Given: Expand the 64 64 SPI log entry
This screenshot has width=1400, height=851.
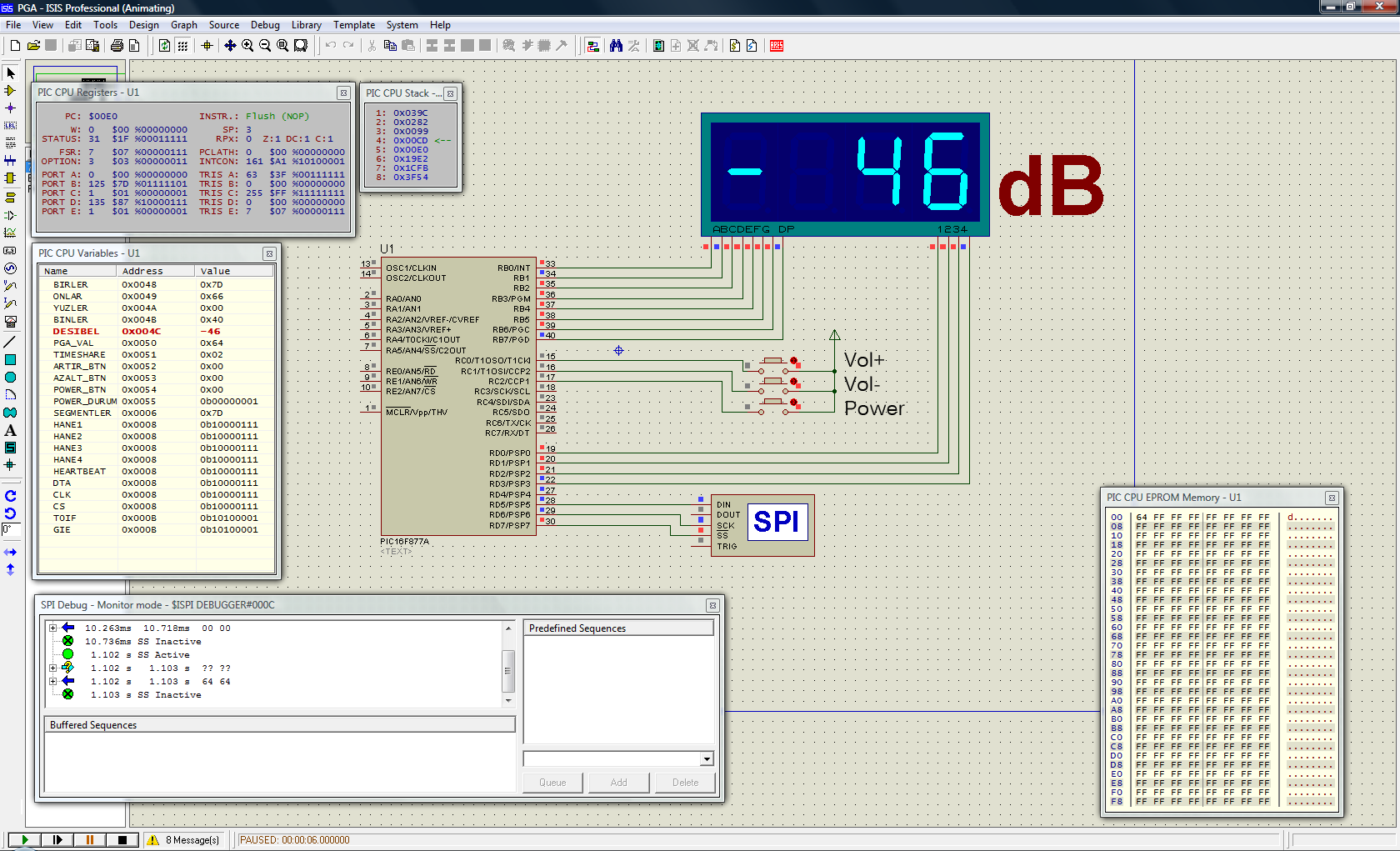Looking at the screenshot, I should 52,682.
